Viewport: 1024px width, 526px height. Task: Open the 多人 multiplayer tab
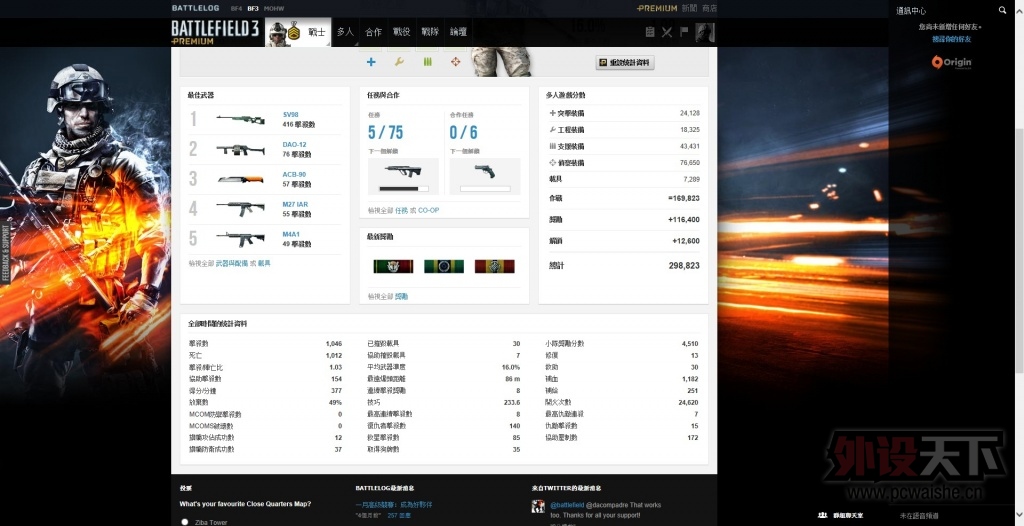pos(345,31)
